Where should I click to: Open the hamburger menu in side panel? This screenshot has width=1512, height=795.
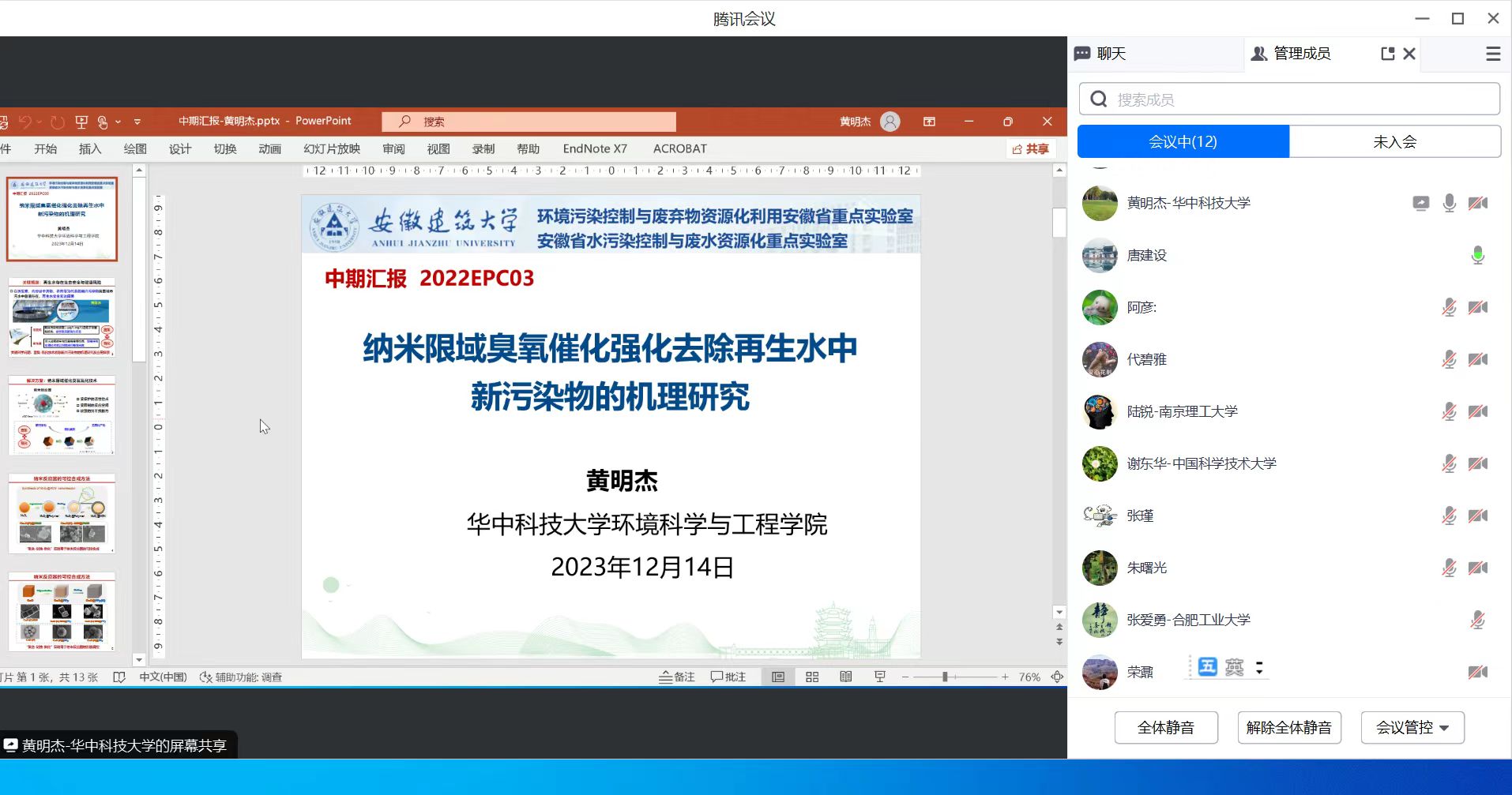(1492, 54)
